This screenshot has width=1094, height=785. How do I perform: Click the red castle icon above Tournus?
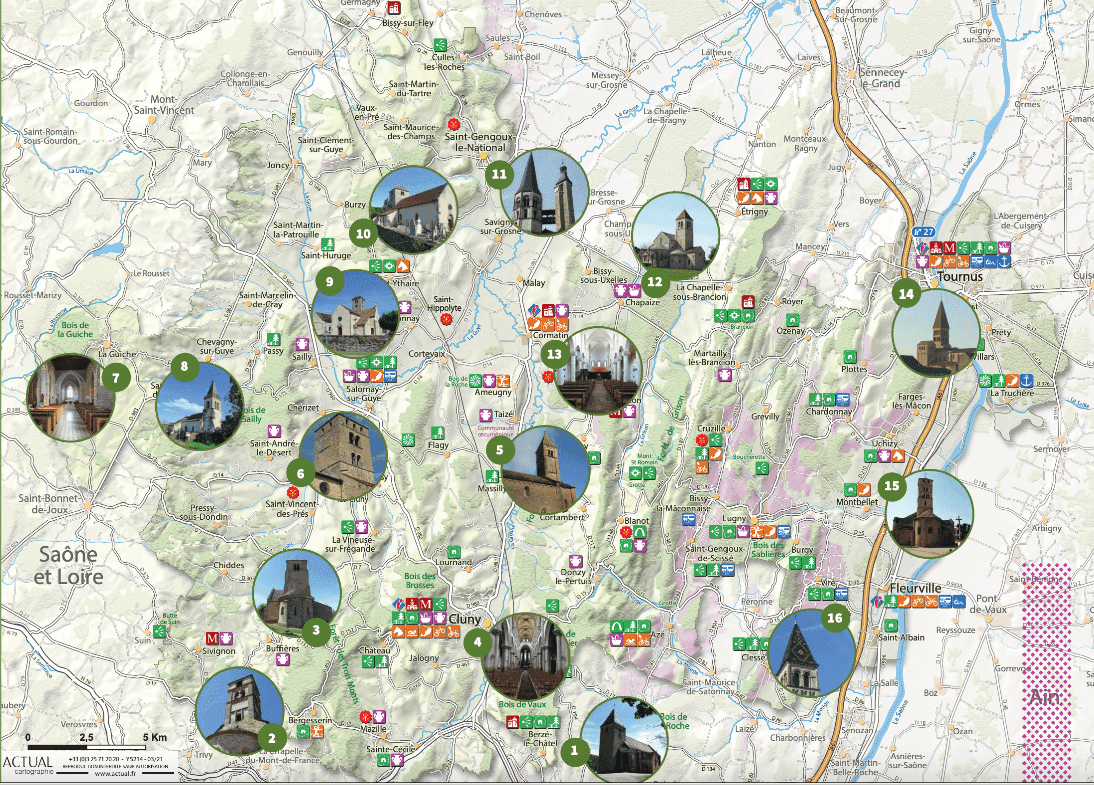point(937,247)
